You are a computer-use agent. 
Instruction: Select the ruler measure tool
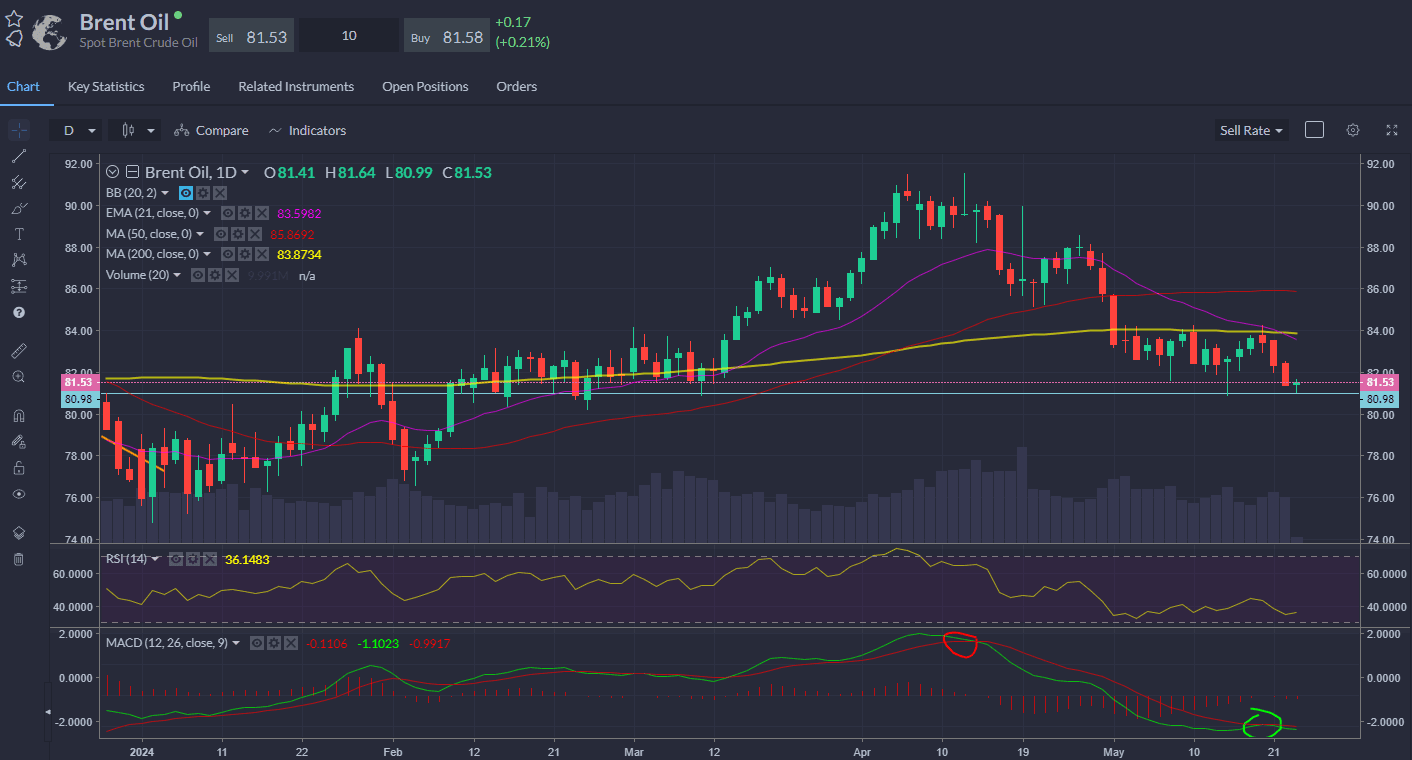pyautogui.click(x=18, y=351)
